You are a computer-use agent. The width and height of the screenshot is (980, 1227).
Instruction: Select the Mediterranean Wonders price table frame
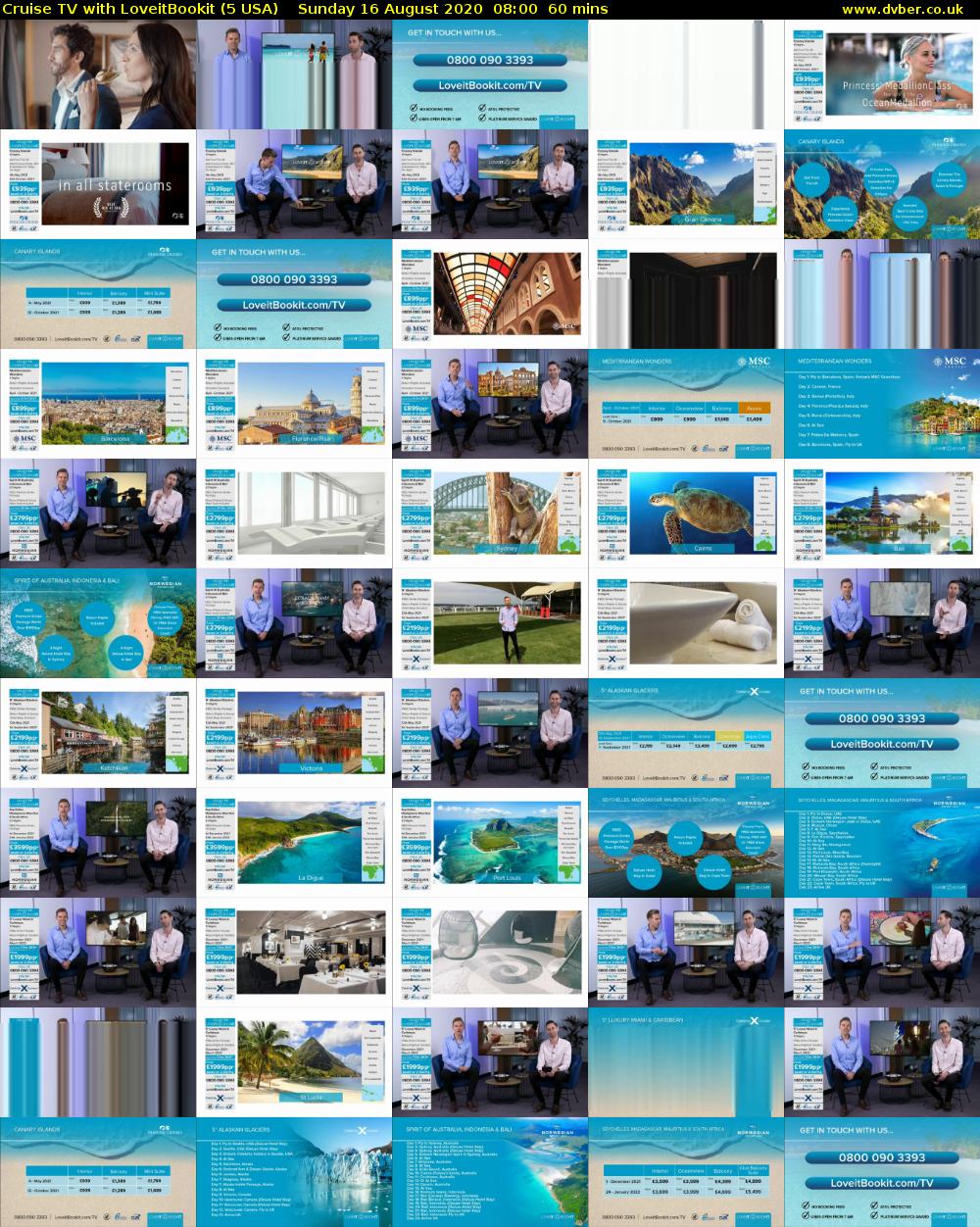(686, 404)
